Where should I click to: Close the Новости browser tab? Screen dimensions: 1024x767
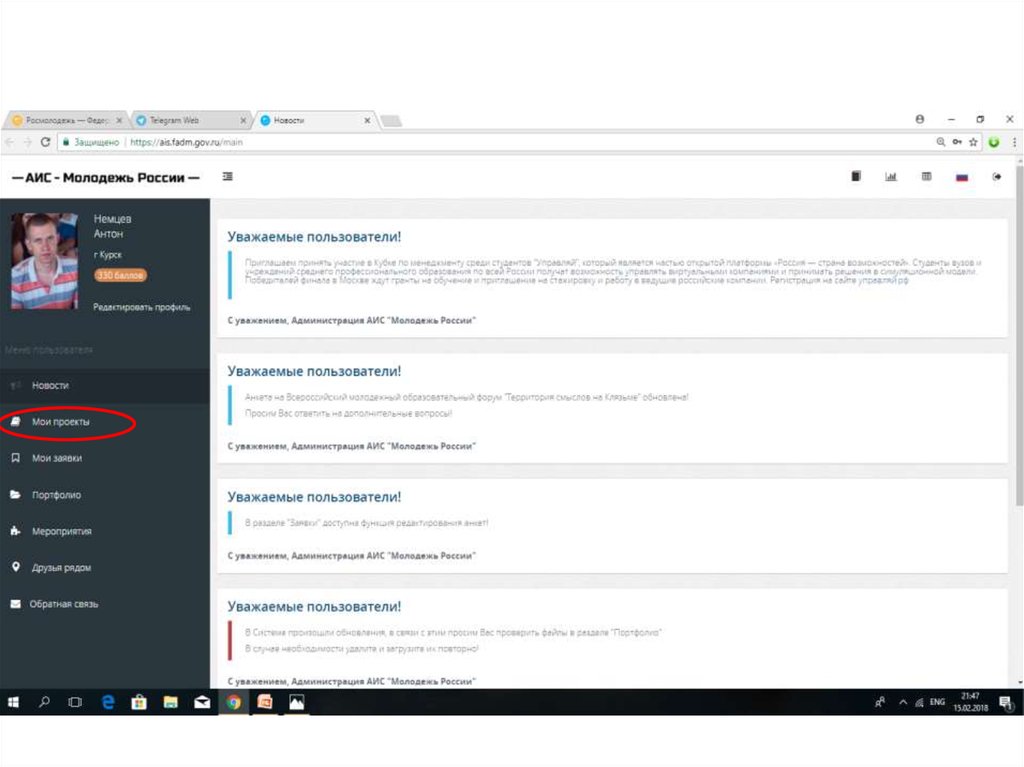point(367,121)
